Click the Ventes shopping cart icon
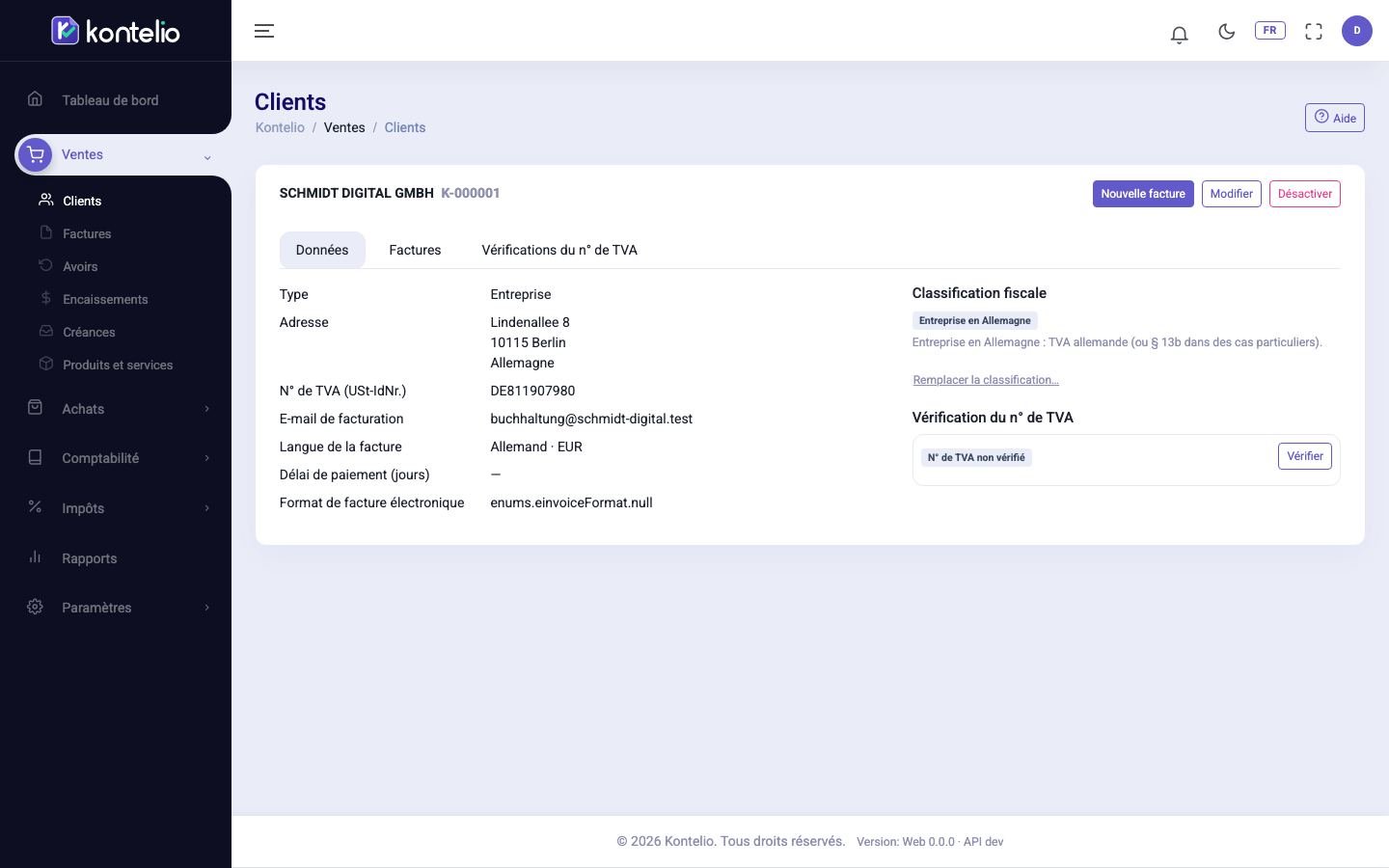Image resolution: width=1389 pixels, height=868 pixels. click(36, 154)
